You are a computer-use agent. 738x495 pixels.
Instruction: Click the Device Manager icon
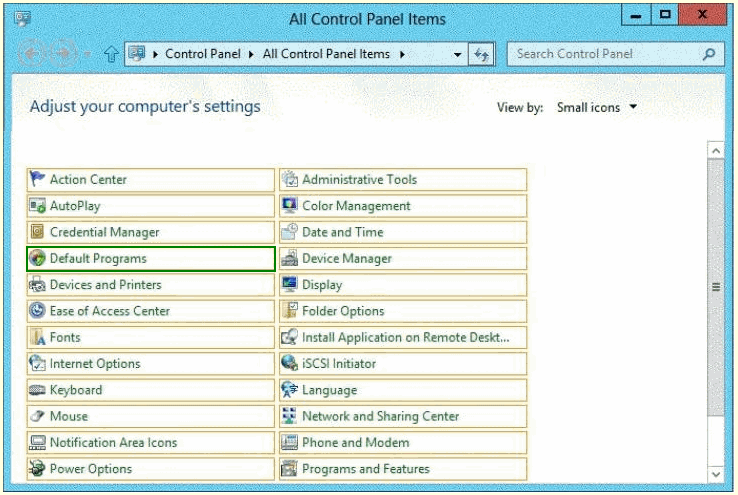point(289,258)
